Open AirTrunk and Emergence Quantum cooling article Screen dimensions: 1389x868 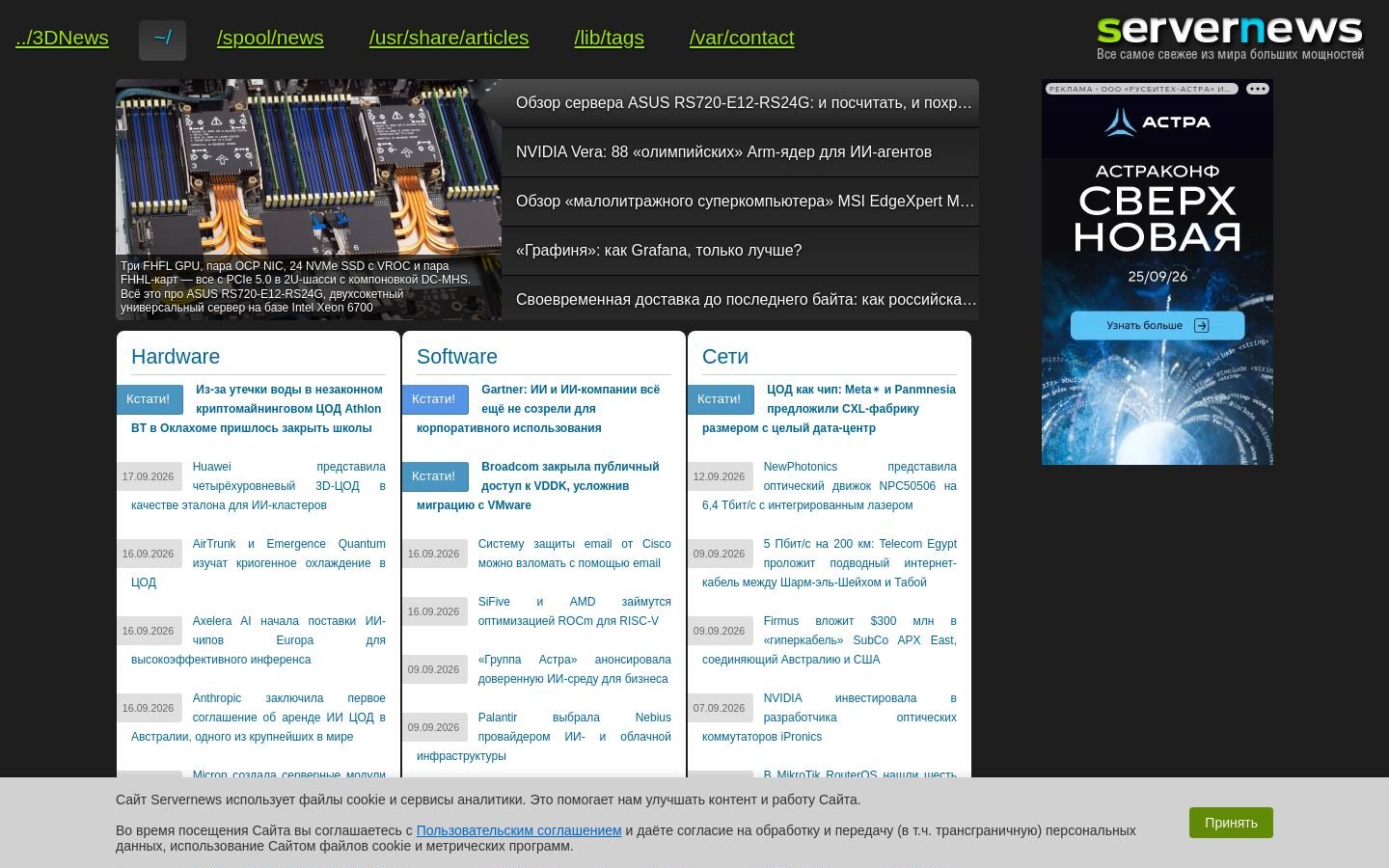[258, 563]
